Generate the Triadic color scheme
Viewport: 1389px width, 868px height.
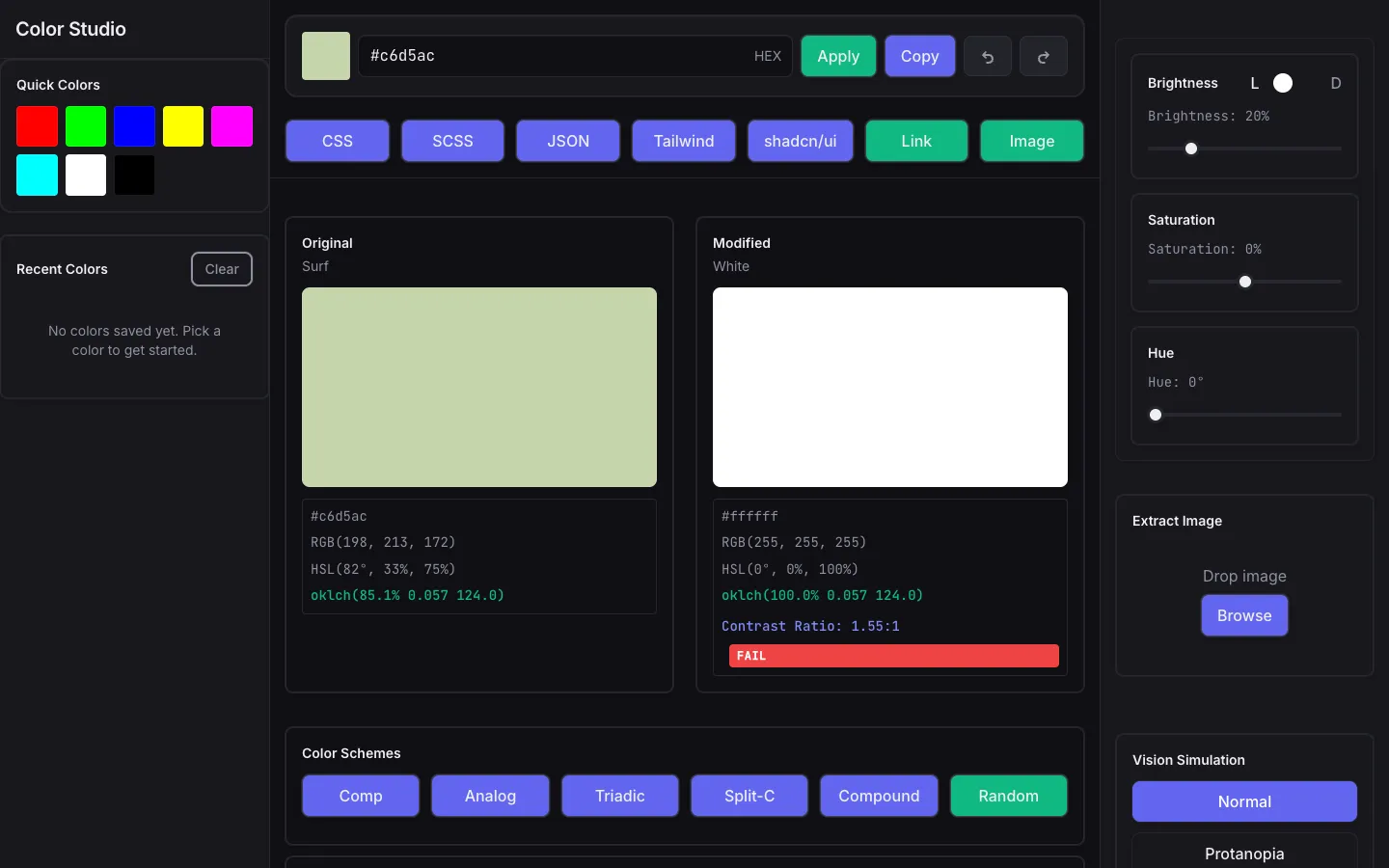[x=620, y=796]
